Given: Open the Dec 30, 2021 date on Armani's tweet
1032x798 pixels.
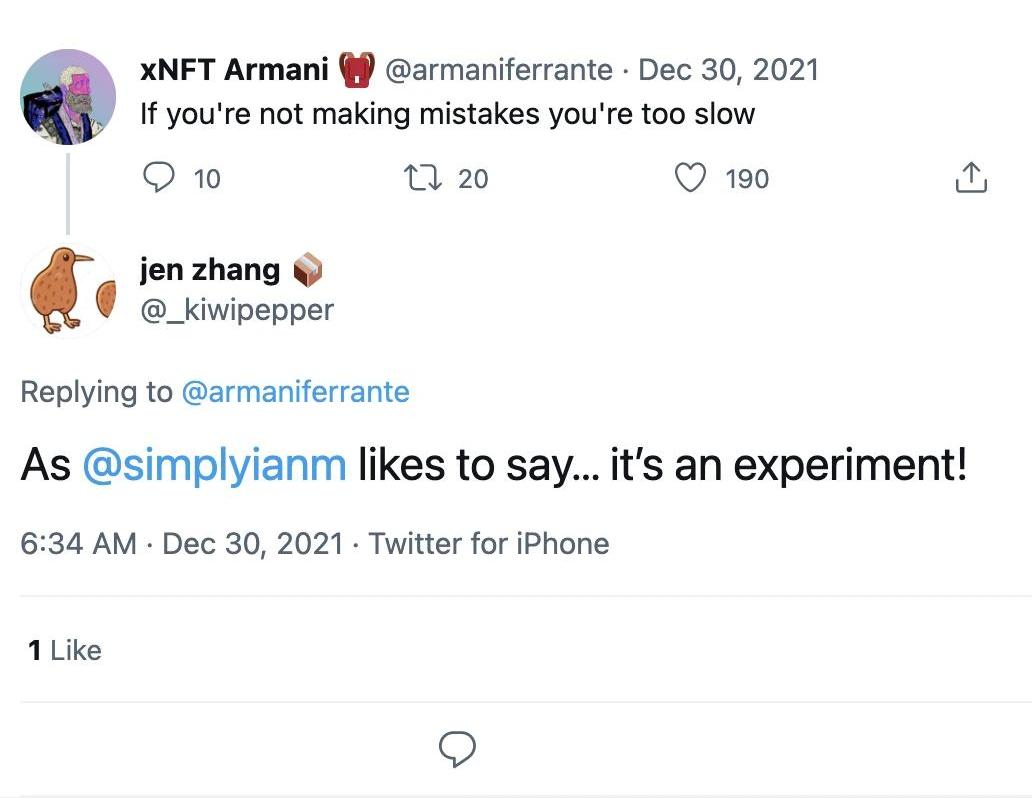Looking at the screenshot, I should 728,69.
